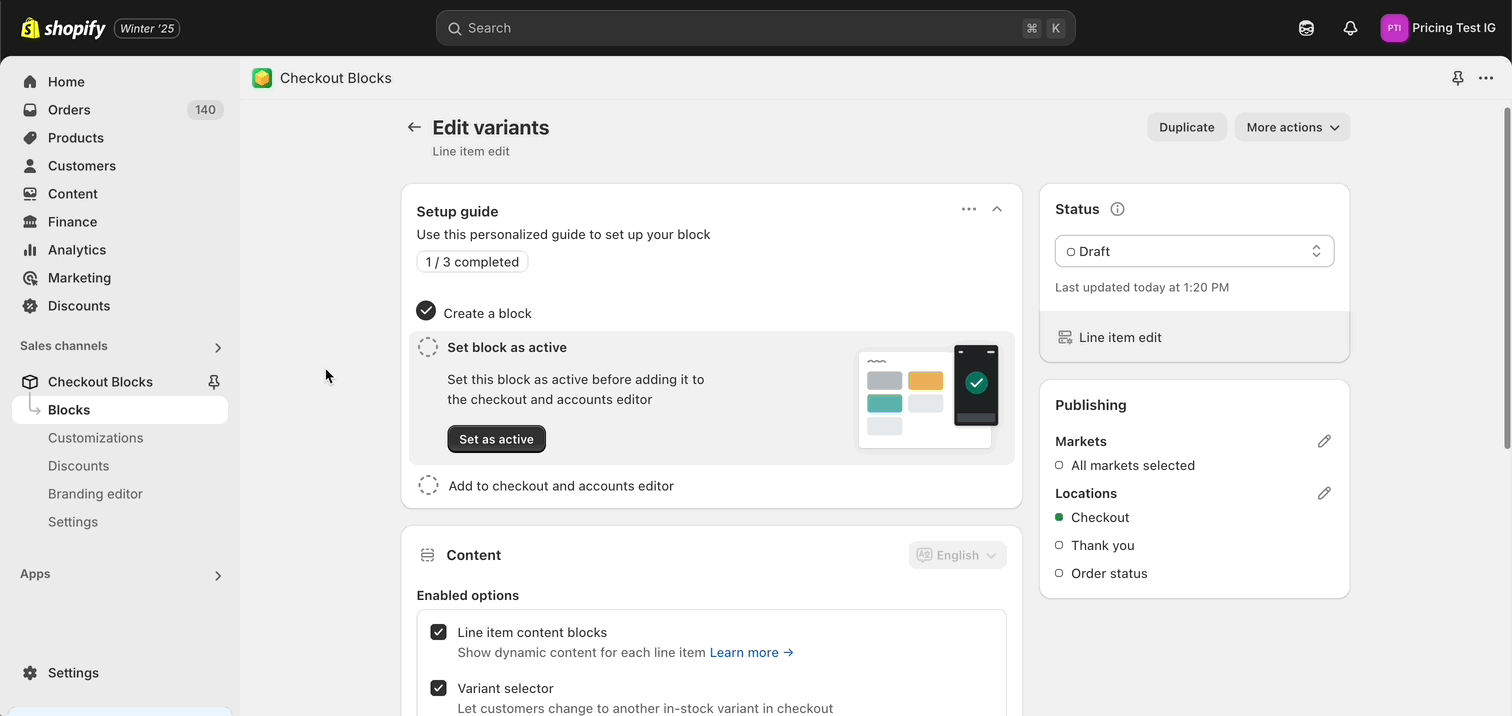The image size is (1512, 716).
Task: Follow the Learn more link
Action: point(751,653)
